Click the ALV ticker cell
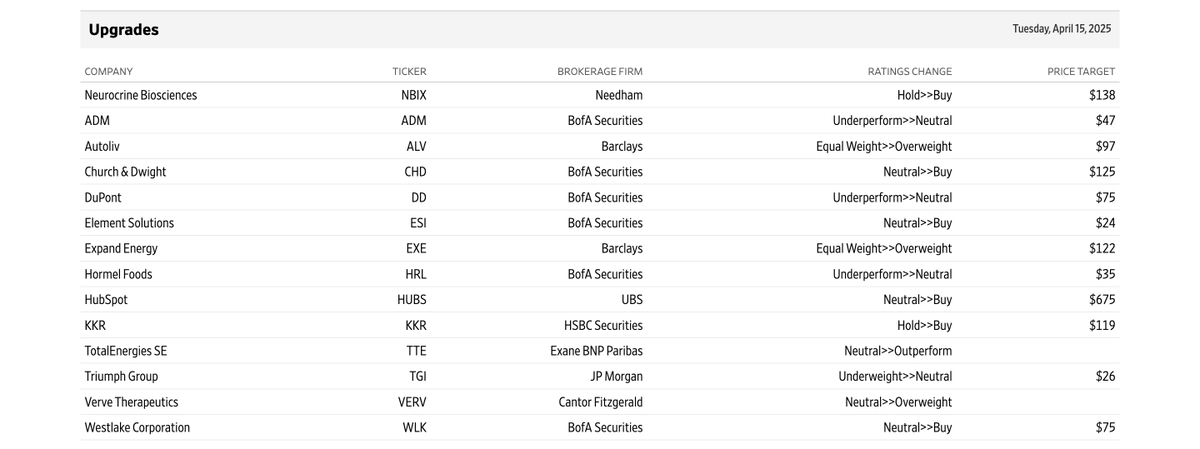The width and height of the screenshot is (1200, 449). pyautogui.click(x=416, y=146)
